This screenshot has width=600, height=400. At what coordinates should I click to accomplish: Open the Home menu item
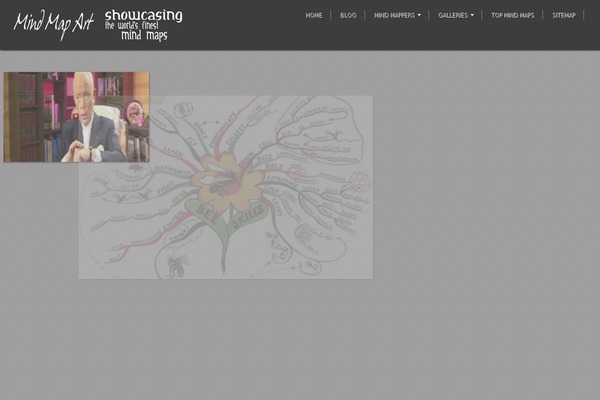(x=313, y=15)
